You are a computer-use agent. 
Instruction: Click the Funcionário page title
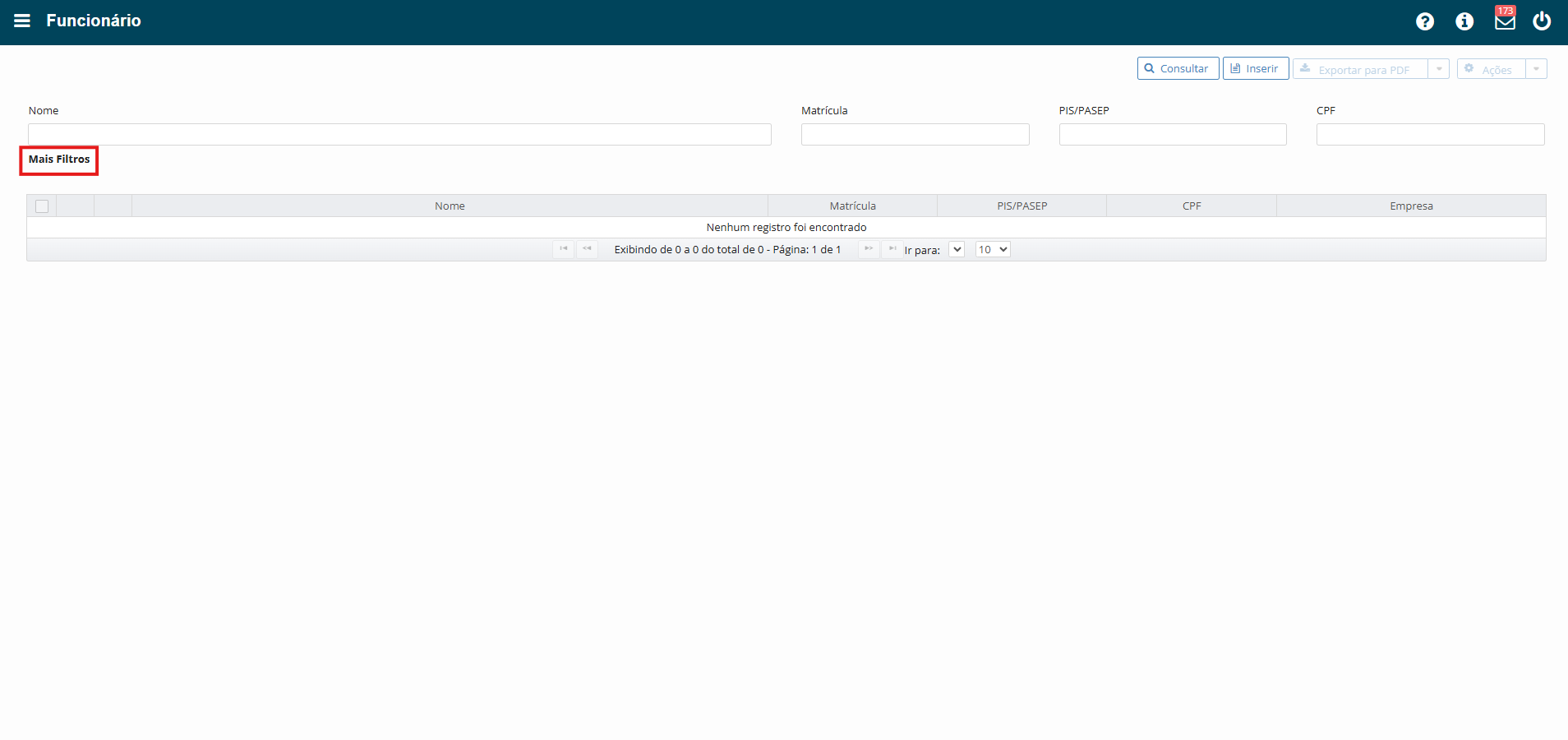pos(94,21)
